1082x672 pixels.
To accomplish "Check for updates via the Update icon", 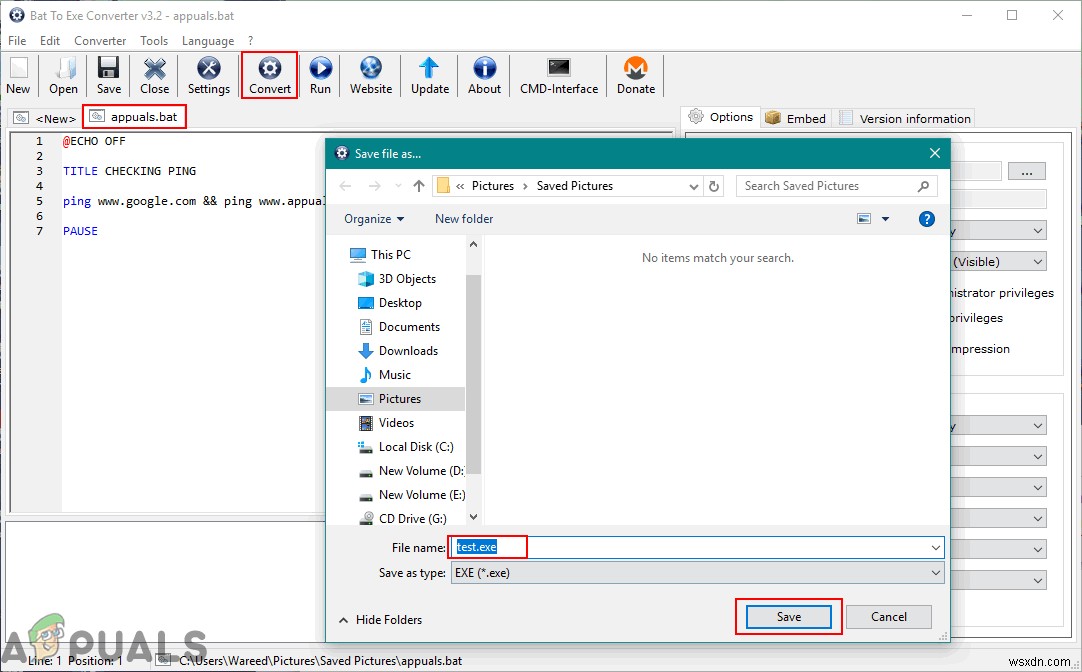I will (x=429, y=75).
